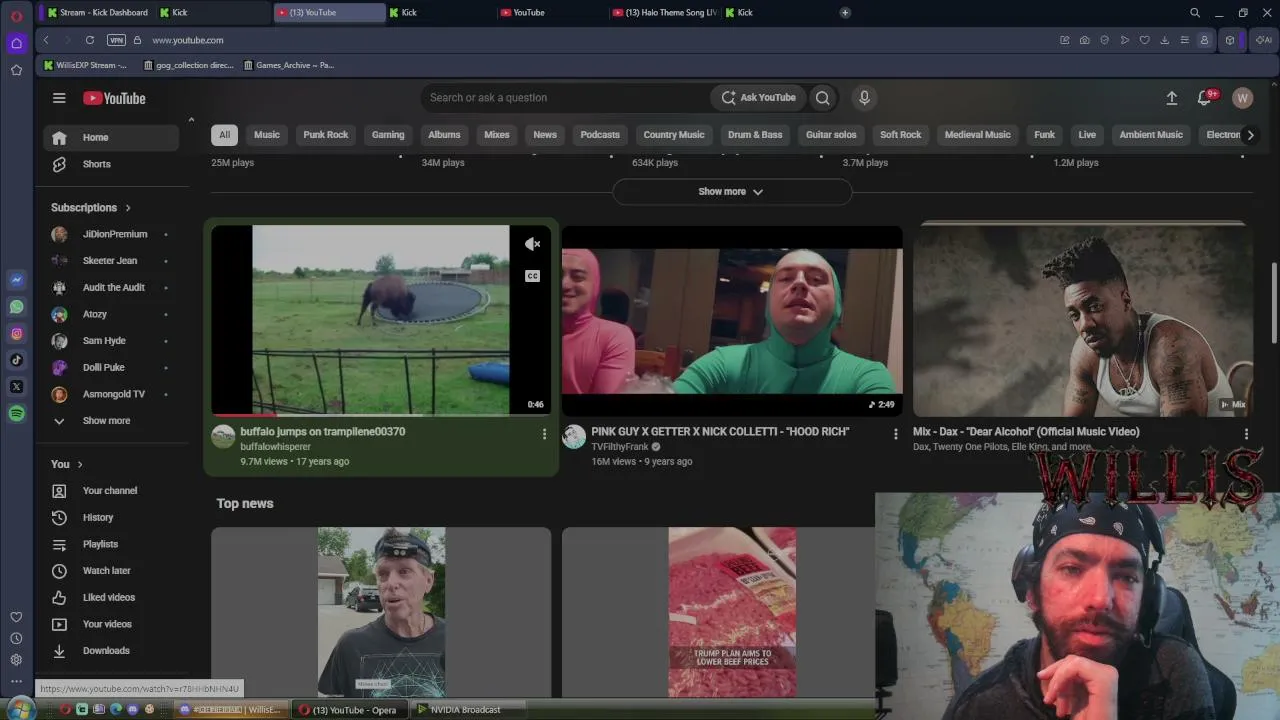1280x720 pixels.
Task: Open a new browser tab
Action: coord(845,13)
